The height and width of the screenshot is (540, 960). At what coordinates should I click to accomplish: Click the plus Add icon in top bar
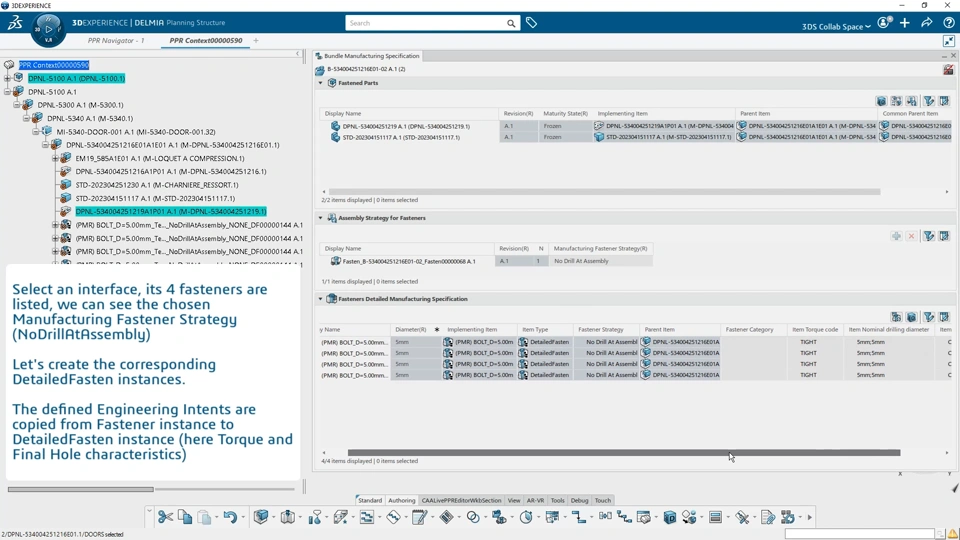pos(905,23)
